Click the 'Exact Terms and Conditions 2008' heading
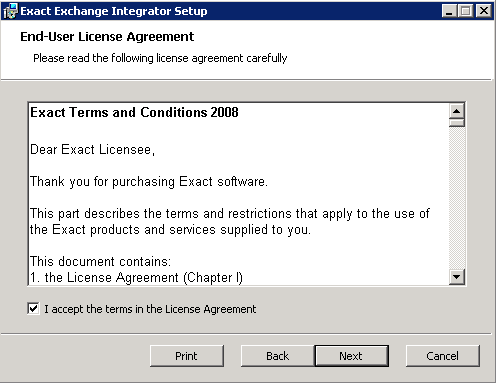Image resolution: width=496 pixels, height=383 pixels. pyautogui.click(x=134, y=112)
